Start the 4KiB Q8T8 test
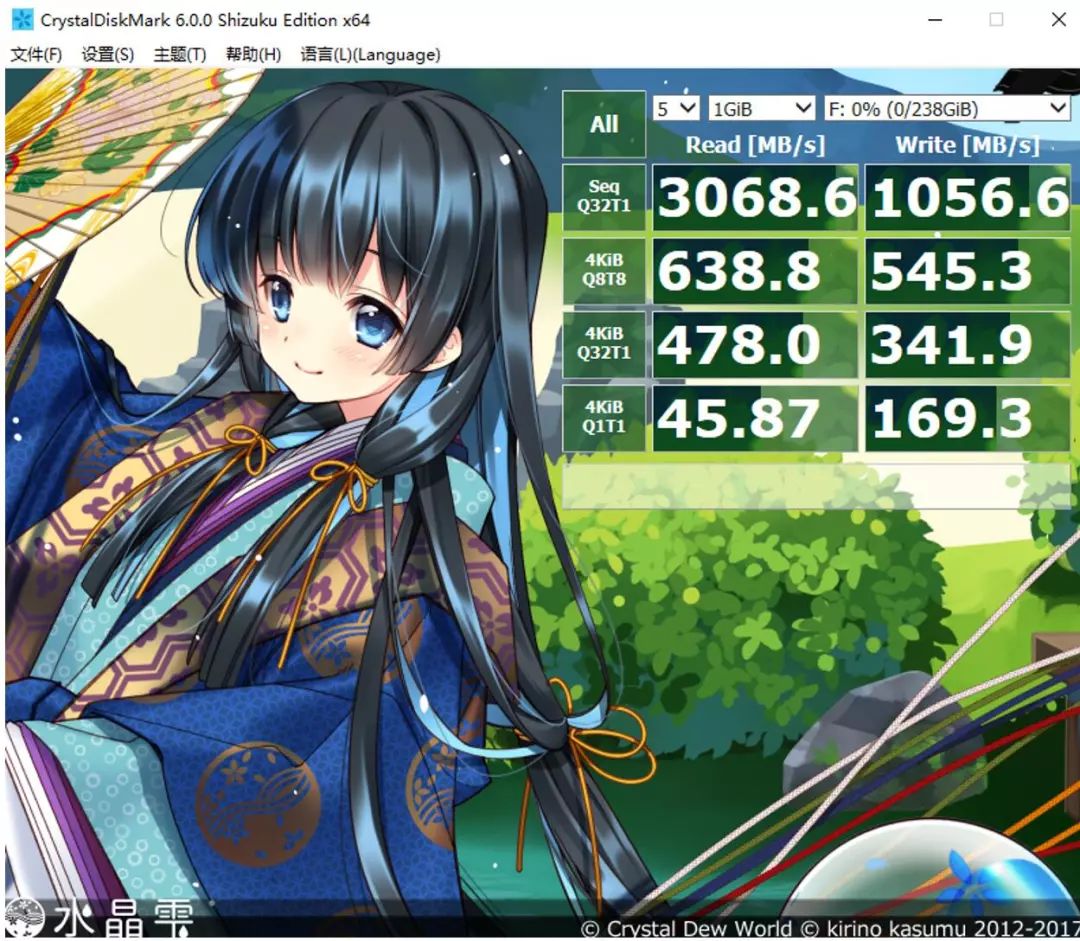 pyautogui.click(x=604, y=270)
